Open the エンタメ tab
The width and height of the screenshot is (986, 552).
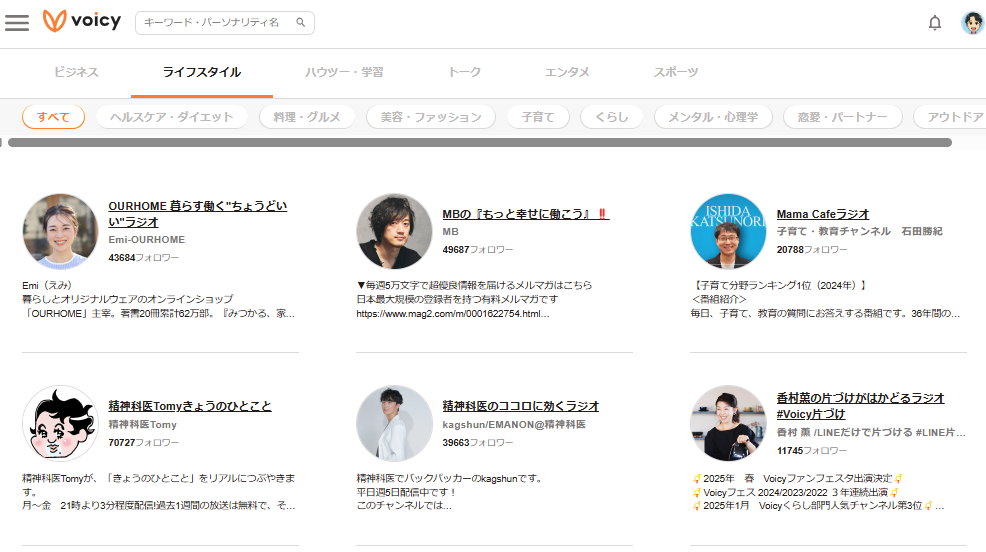(x=567, y=72)
